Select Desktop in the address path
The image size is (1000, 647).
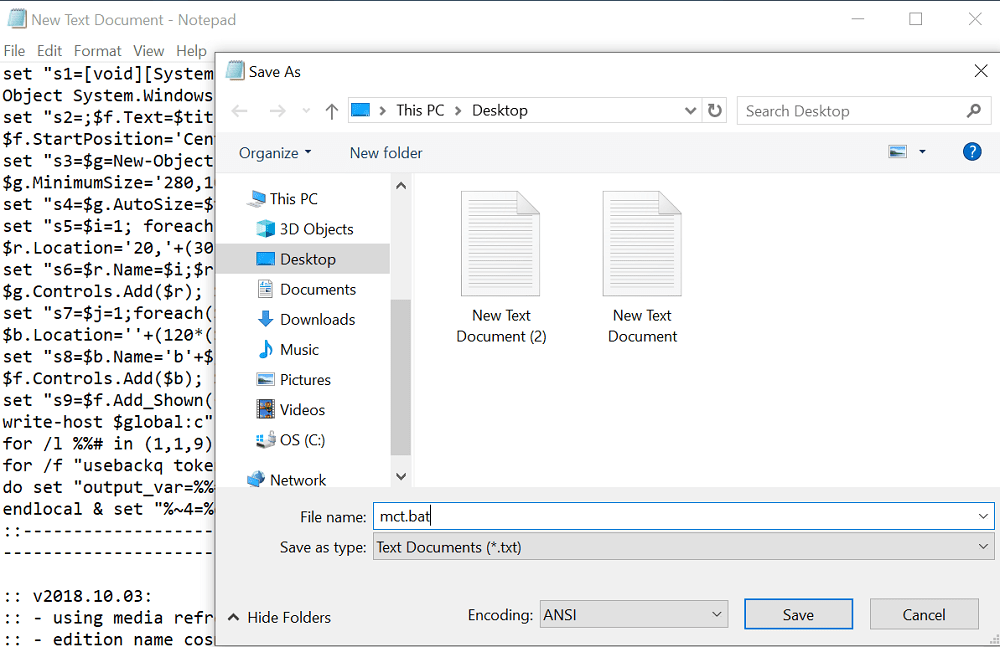[x=500, y=110]
